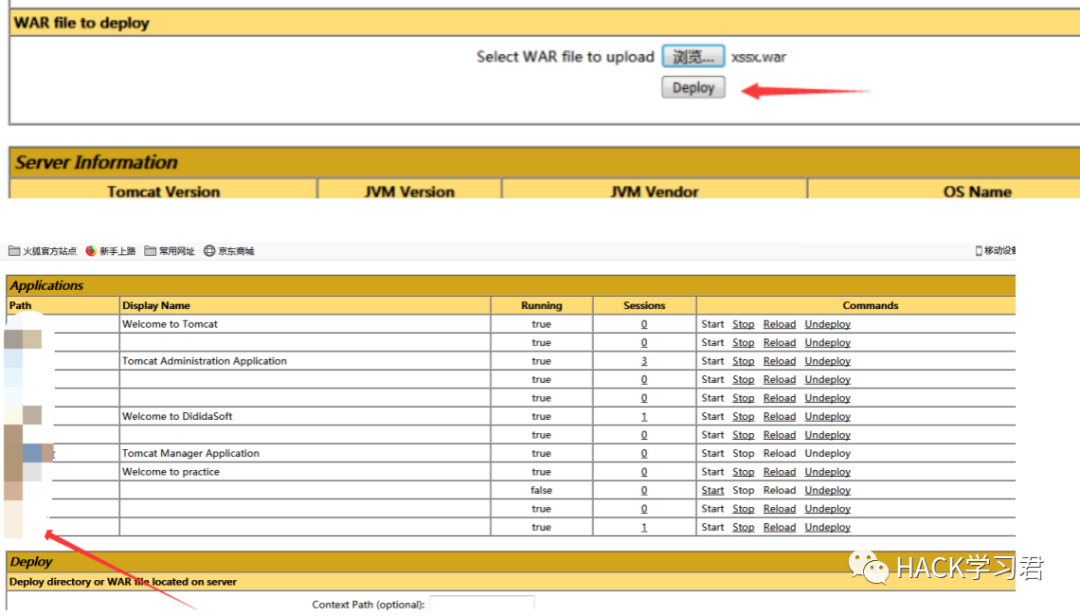The image size is (1080, 616).
Task: Select the xssx.war file name text
Action: pyautogui.click(x=758, y=57)
